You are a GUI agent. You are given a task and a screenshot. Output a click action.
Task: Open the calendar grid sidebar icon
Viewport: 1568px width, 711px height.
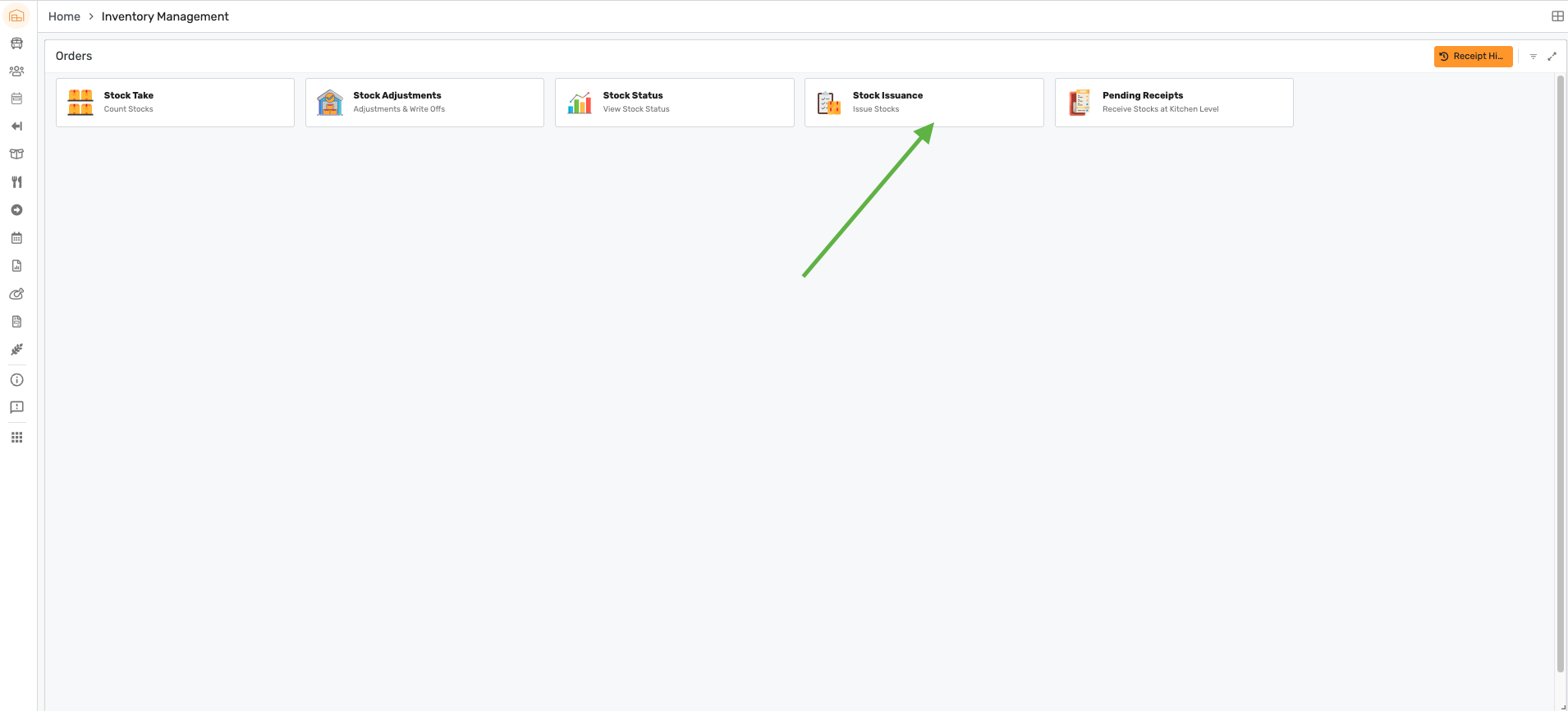[16, 238]
